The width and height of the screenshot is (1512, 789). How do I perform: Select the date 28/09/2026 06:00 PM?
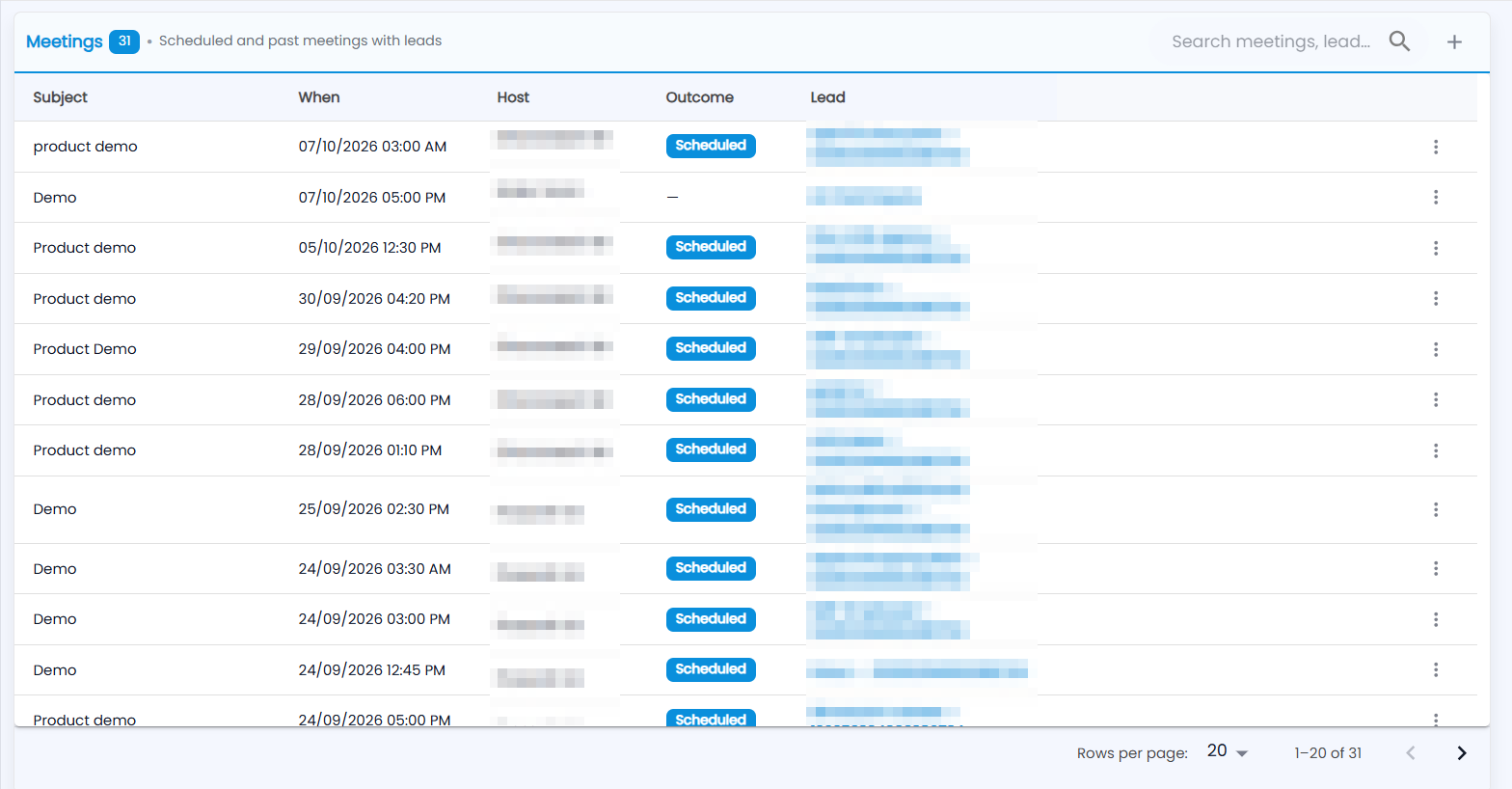tap(374, 400)
